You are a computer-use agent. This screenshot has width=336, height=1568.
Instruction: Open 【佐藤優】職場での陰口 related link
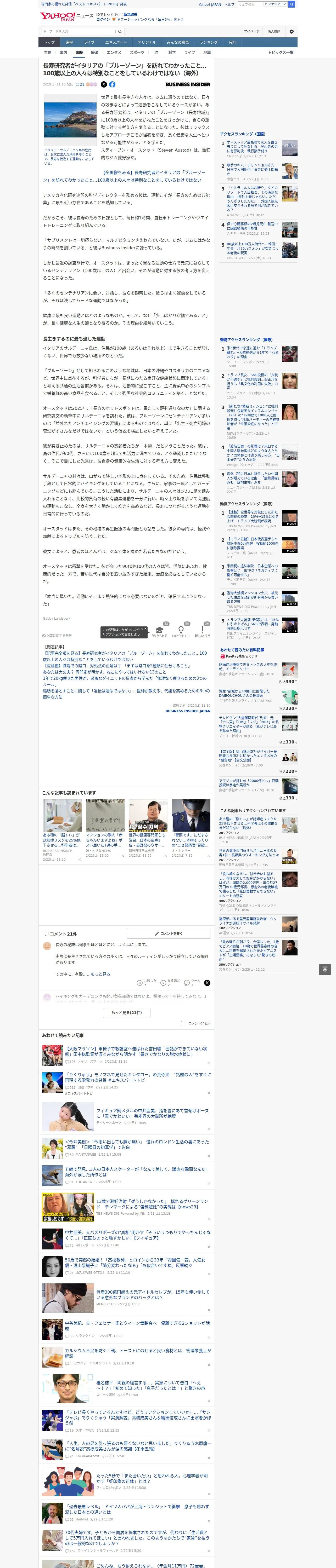click(x=116, y=666)
